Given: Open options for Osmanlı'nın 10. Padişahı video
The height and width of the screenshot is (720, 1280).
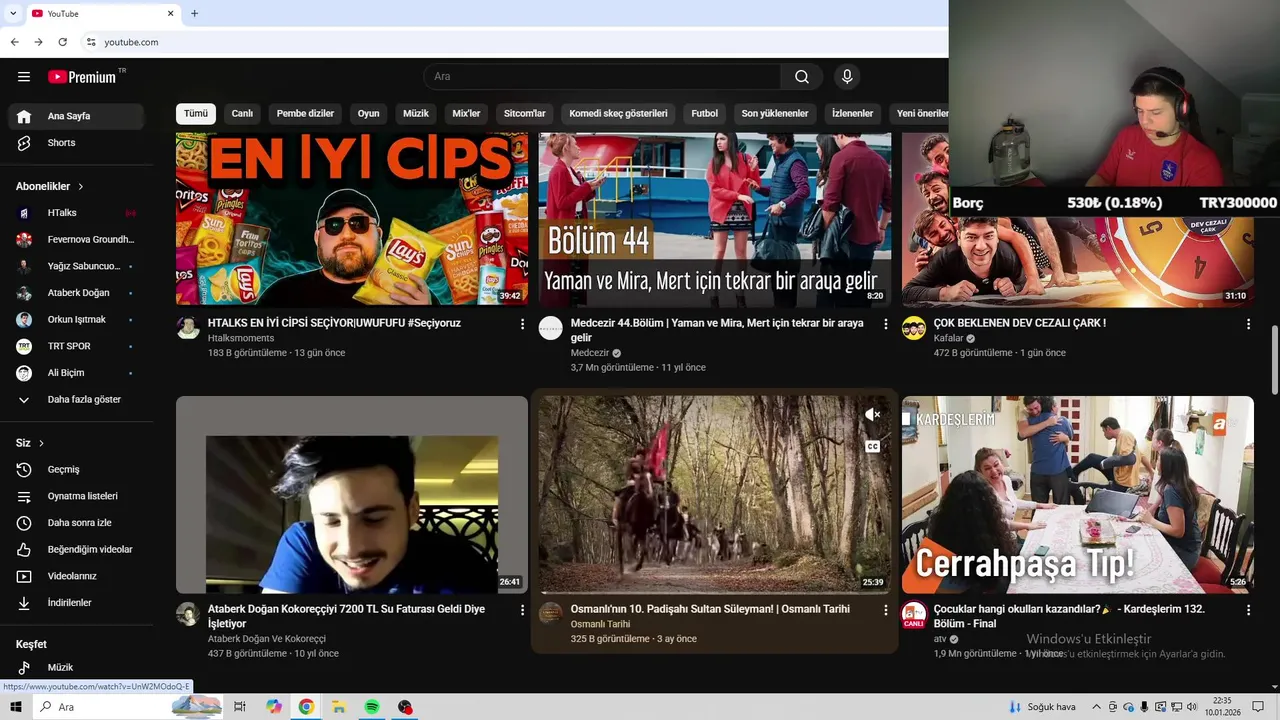Looking at the screenshot, I should click(x=885, y=609).
